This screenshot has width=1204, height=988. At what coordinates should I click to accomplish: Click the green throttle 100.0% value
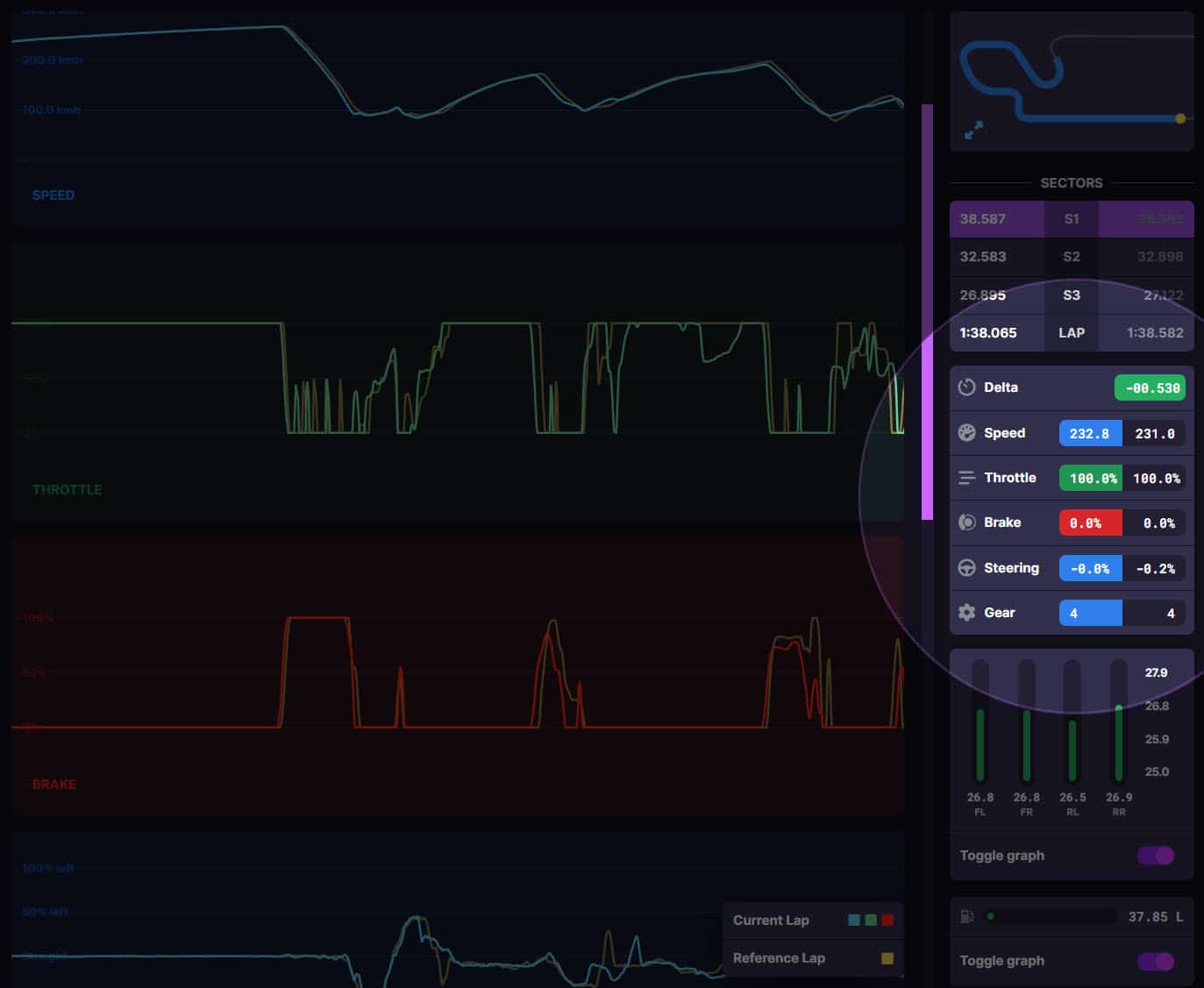(1091, 478)
